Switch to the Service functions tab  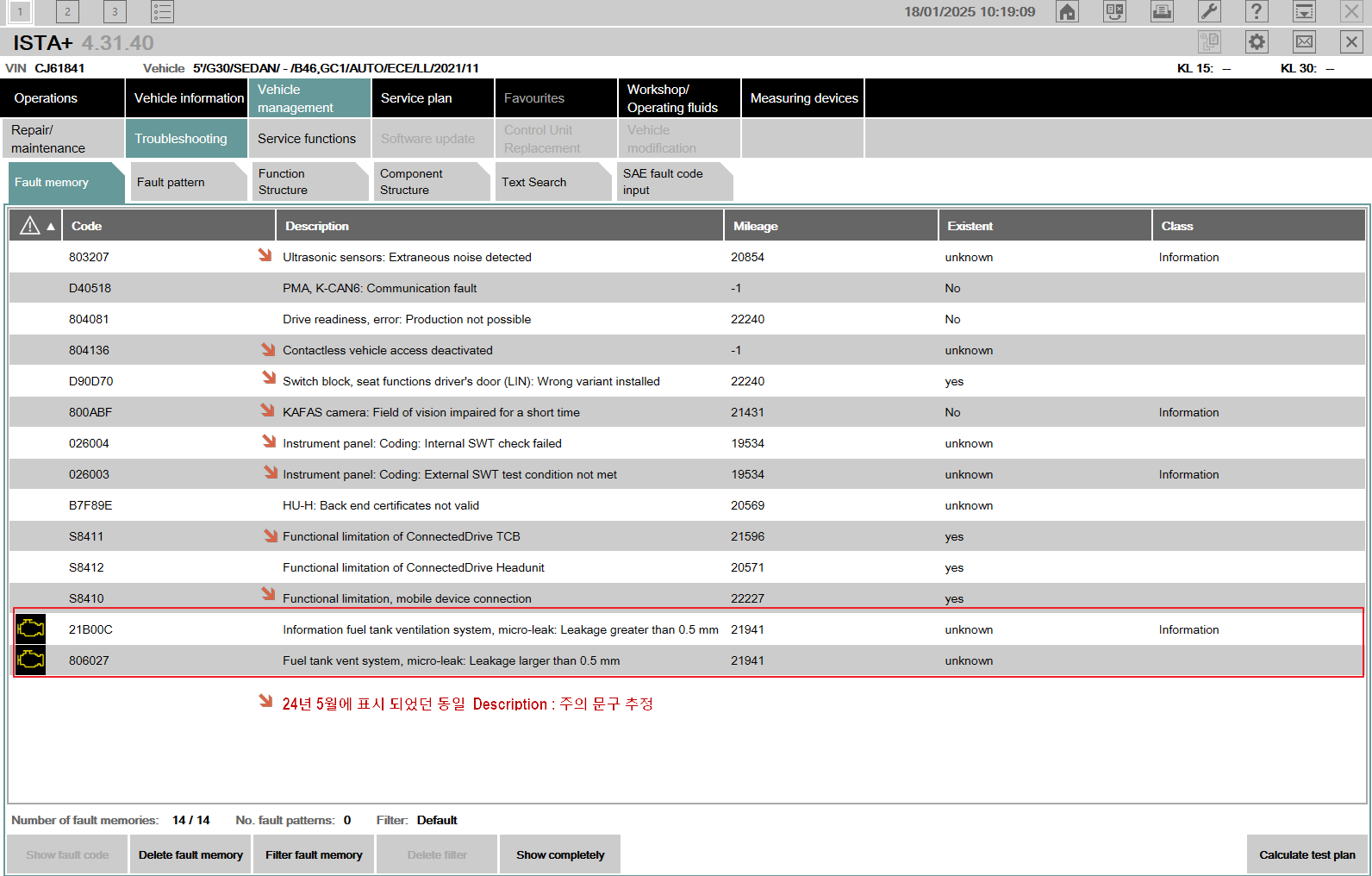coord(309,139)
